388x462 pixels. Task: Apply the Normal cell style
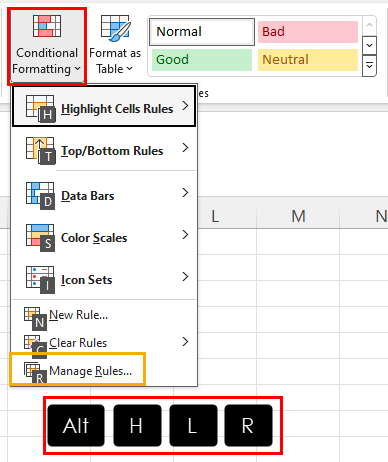(202, 32)
